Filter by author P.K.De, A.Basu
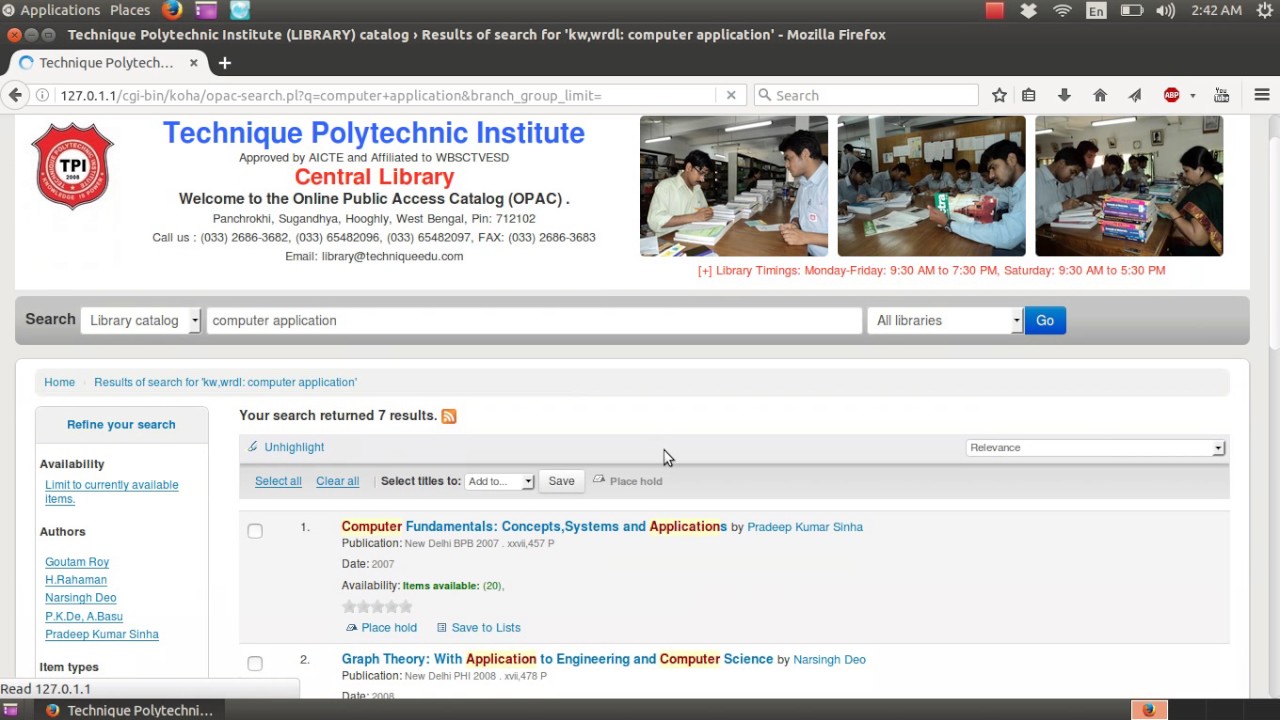Viewport: 1280px width, 720px height. pyautogui.click(x=84, y=616)
